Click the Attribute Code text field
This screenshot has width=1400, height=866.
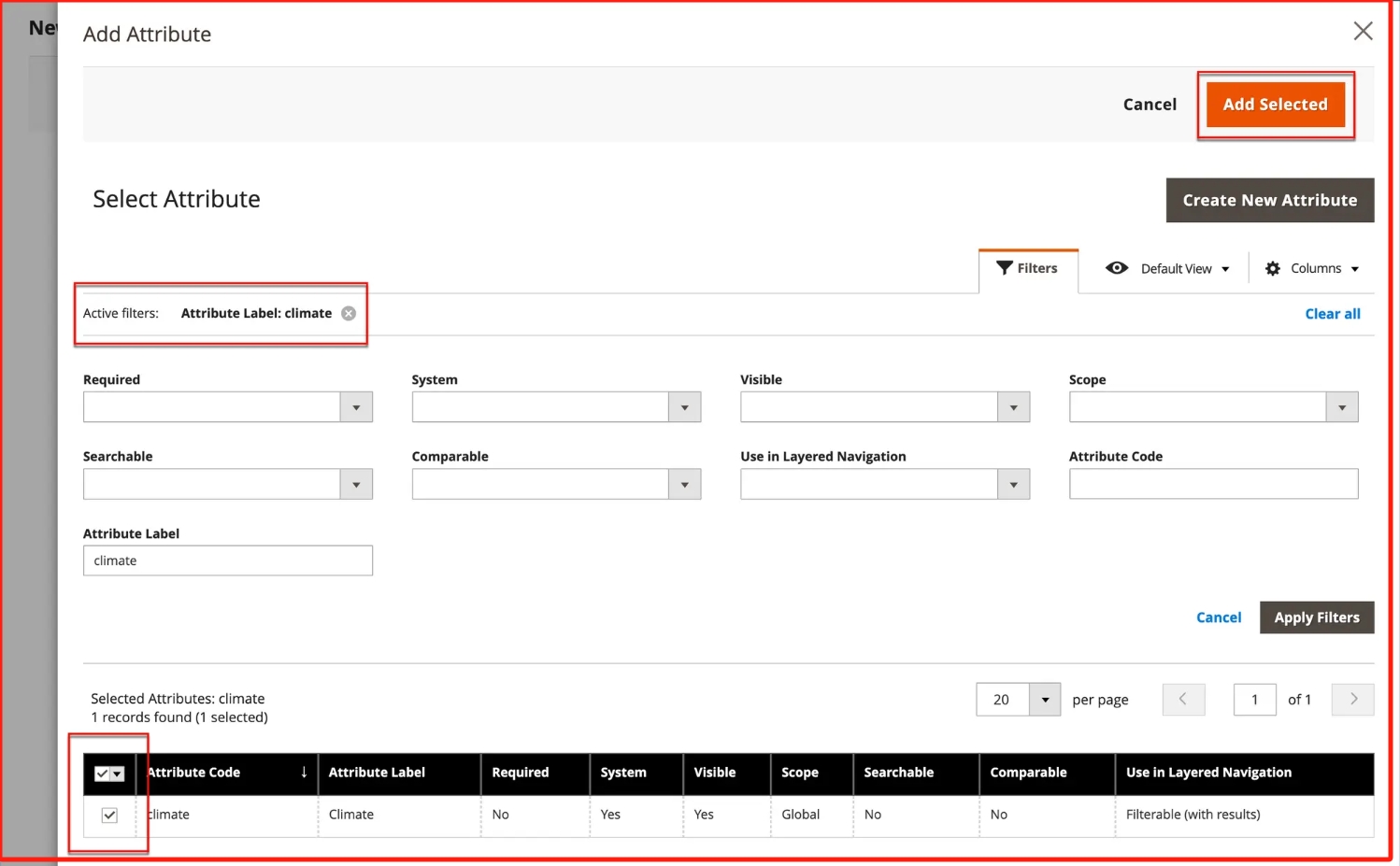pos(1212,485)
